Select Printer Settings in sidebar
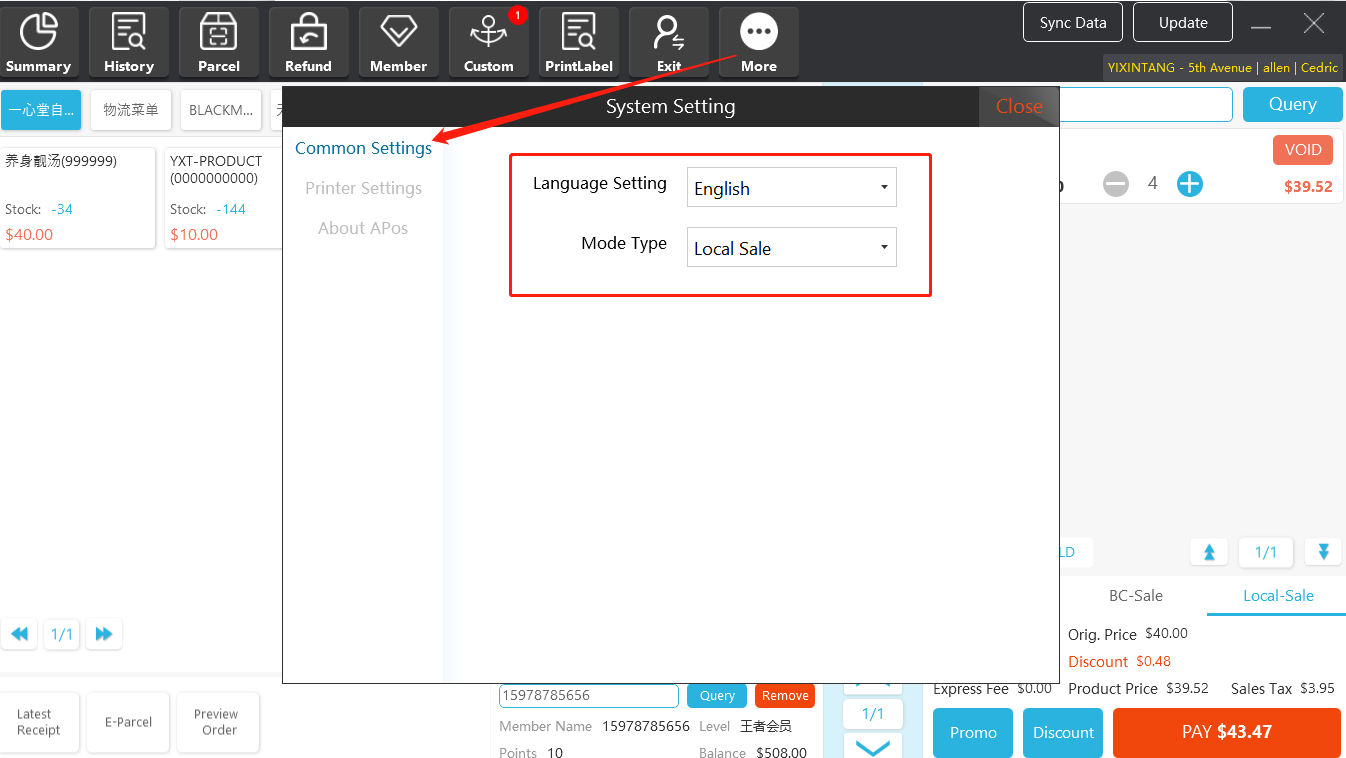 [363, 188]
